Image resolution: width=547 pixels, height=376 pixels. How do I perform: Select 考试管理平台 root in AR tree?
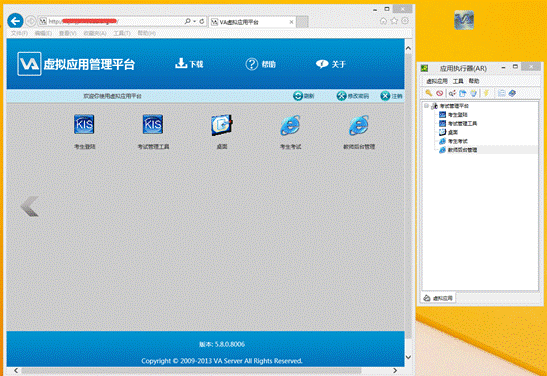click(x=454, y=106)
